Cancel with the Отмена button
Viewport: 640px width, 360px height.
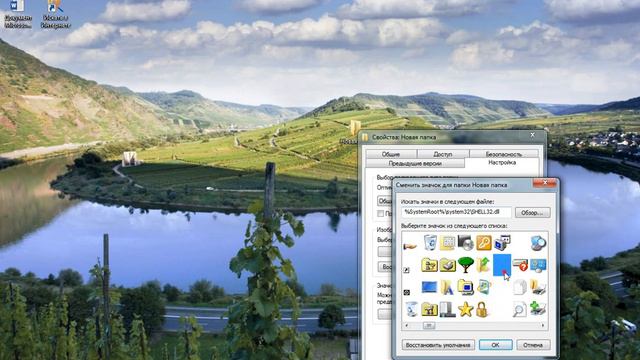pos(533,345)
